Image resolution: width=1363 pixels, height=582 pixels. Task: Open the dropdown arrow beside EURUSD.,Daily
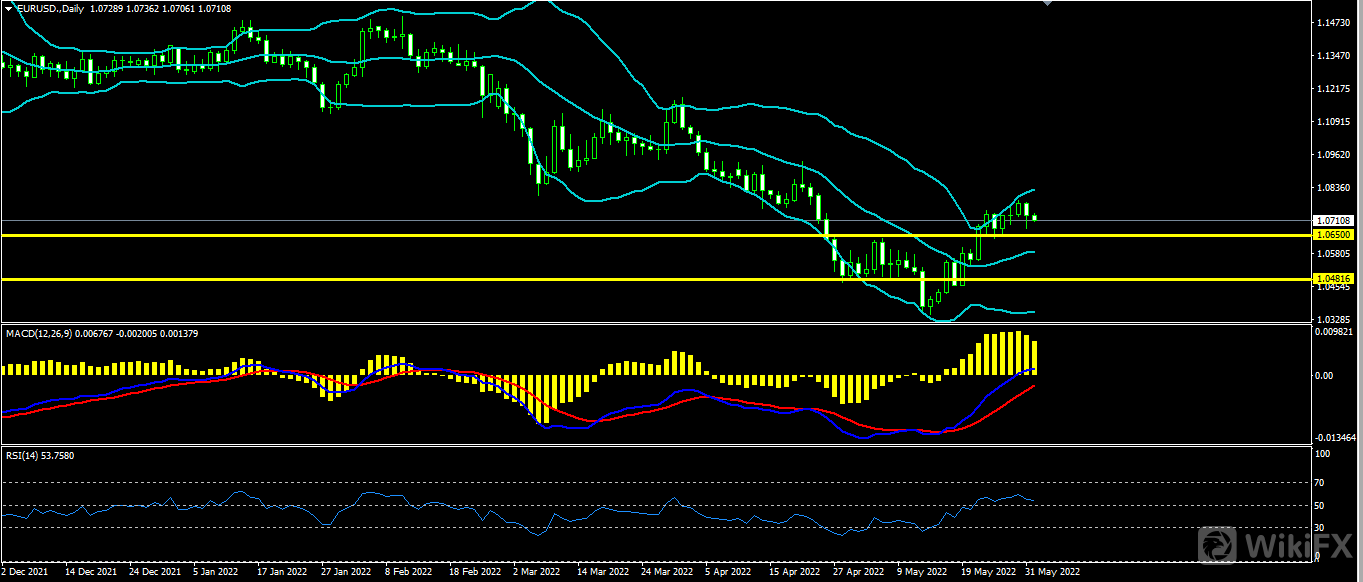tap(8, 8)
